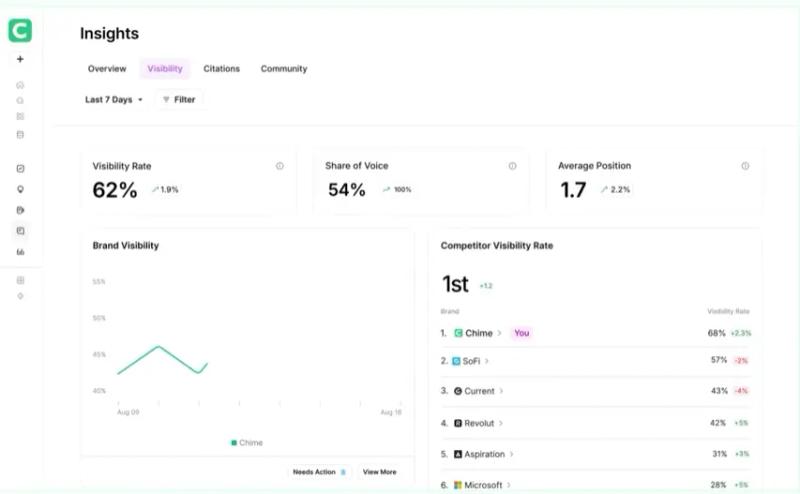Screen dimensions: 800x494
Task: Click the 43% value in the Current row
Action: point(719,391)
